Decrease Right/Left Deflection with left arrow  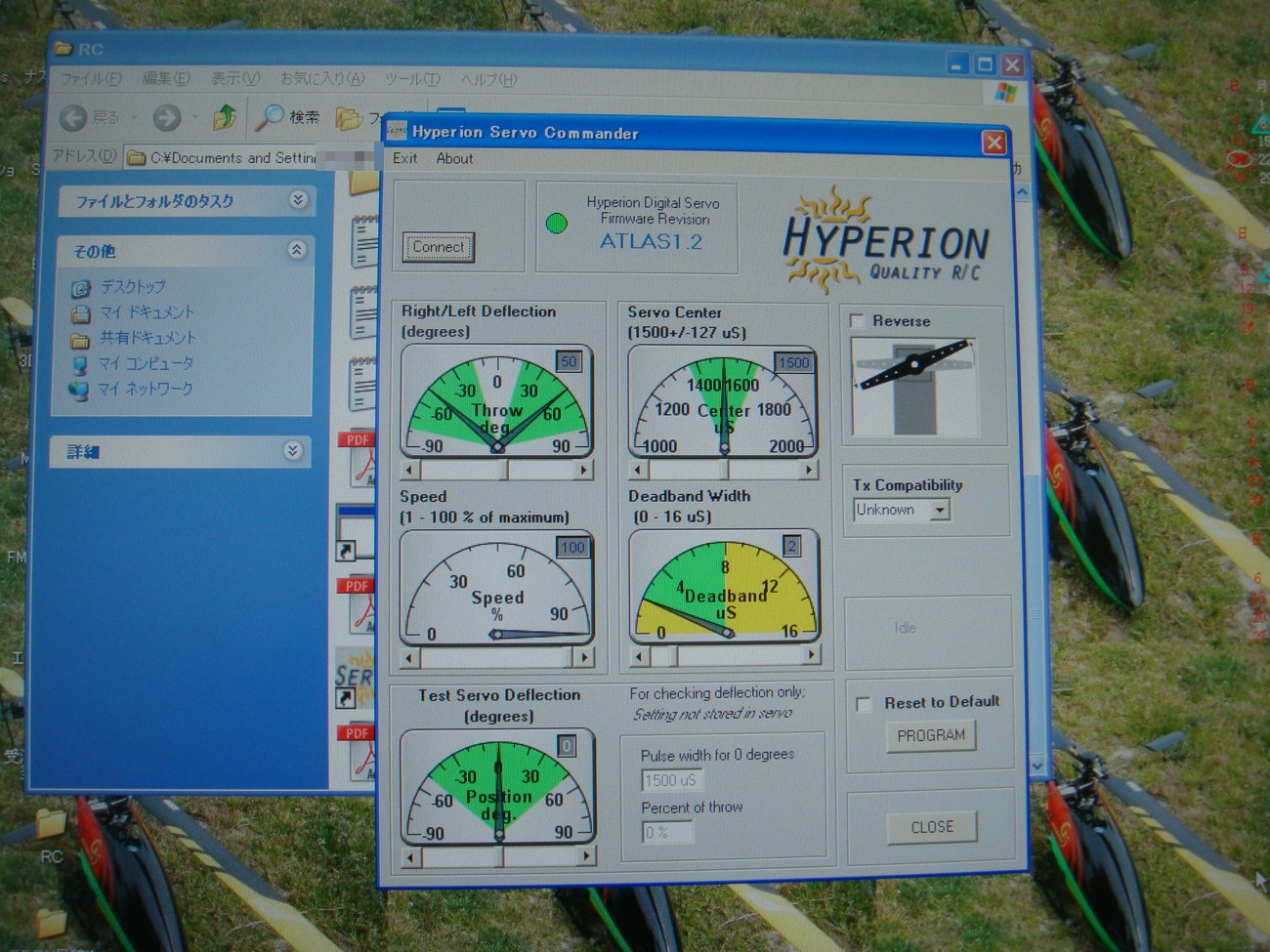pos(410,471)
